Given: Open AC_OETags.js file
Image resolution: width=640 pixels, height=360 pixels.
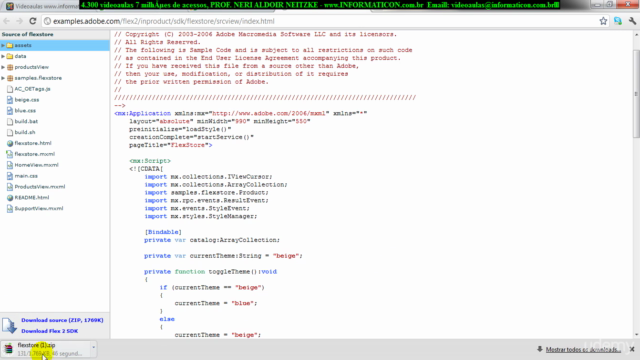Looking at the screenshot, I should (x=32, y=89).
